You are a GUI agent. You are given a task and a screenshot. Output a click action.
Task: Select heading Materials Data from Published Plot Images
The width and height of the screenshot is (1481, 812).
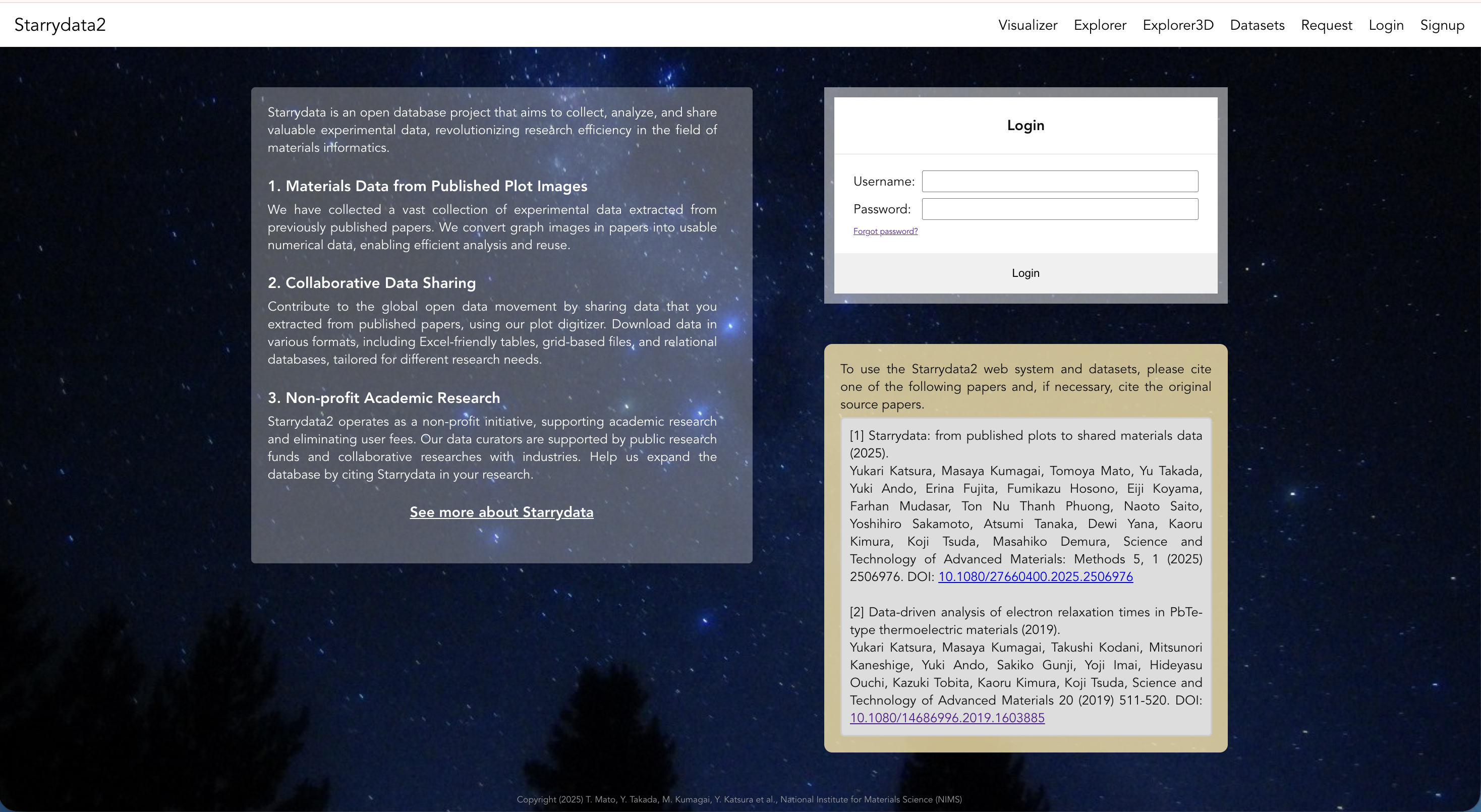[427, 186]
